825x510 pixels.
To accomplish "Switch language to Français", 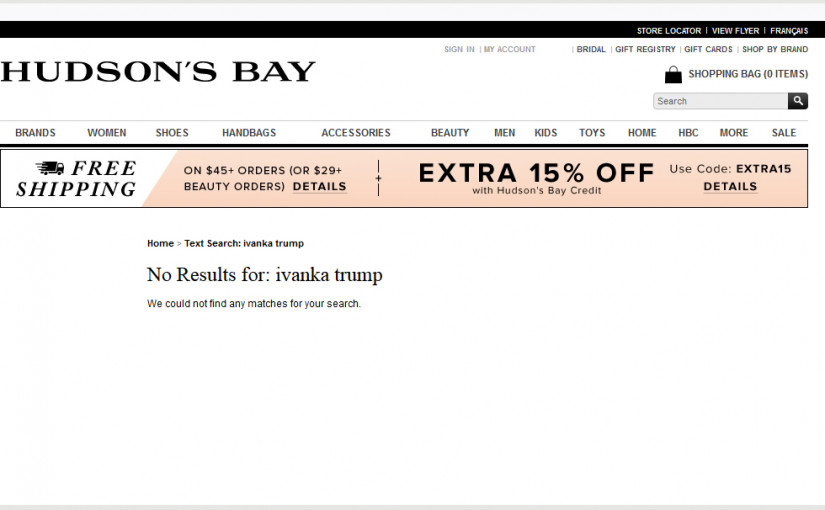I will coord(789,31).
